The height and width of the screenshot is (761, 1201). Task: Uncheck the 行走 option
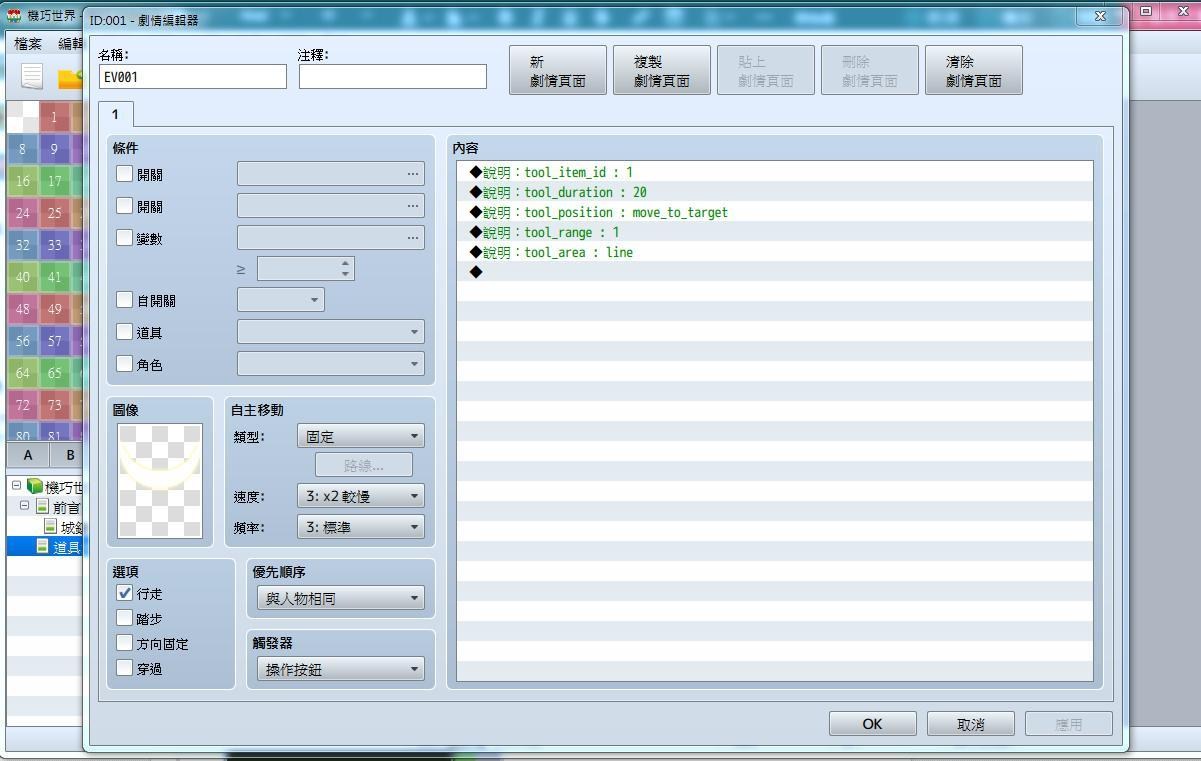[x=124, y=593]
